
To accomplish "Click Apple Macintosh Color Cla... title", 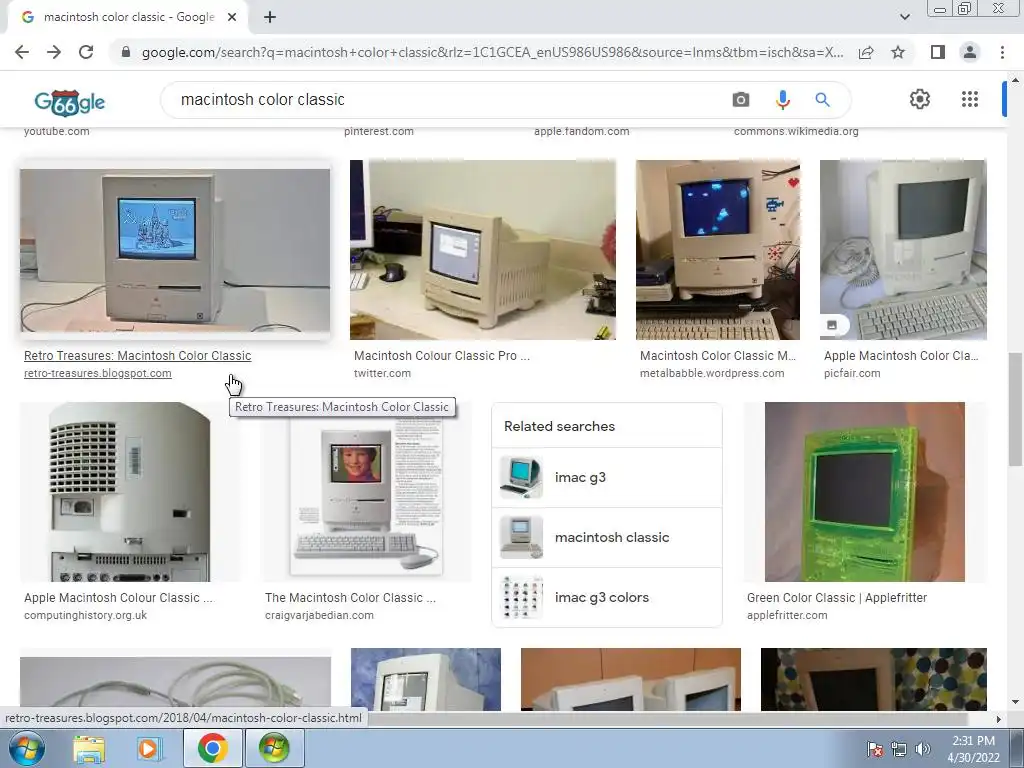I will pos(901,355).
